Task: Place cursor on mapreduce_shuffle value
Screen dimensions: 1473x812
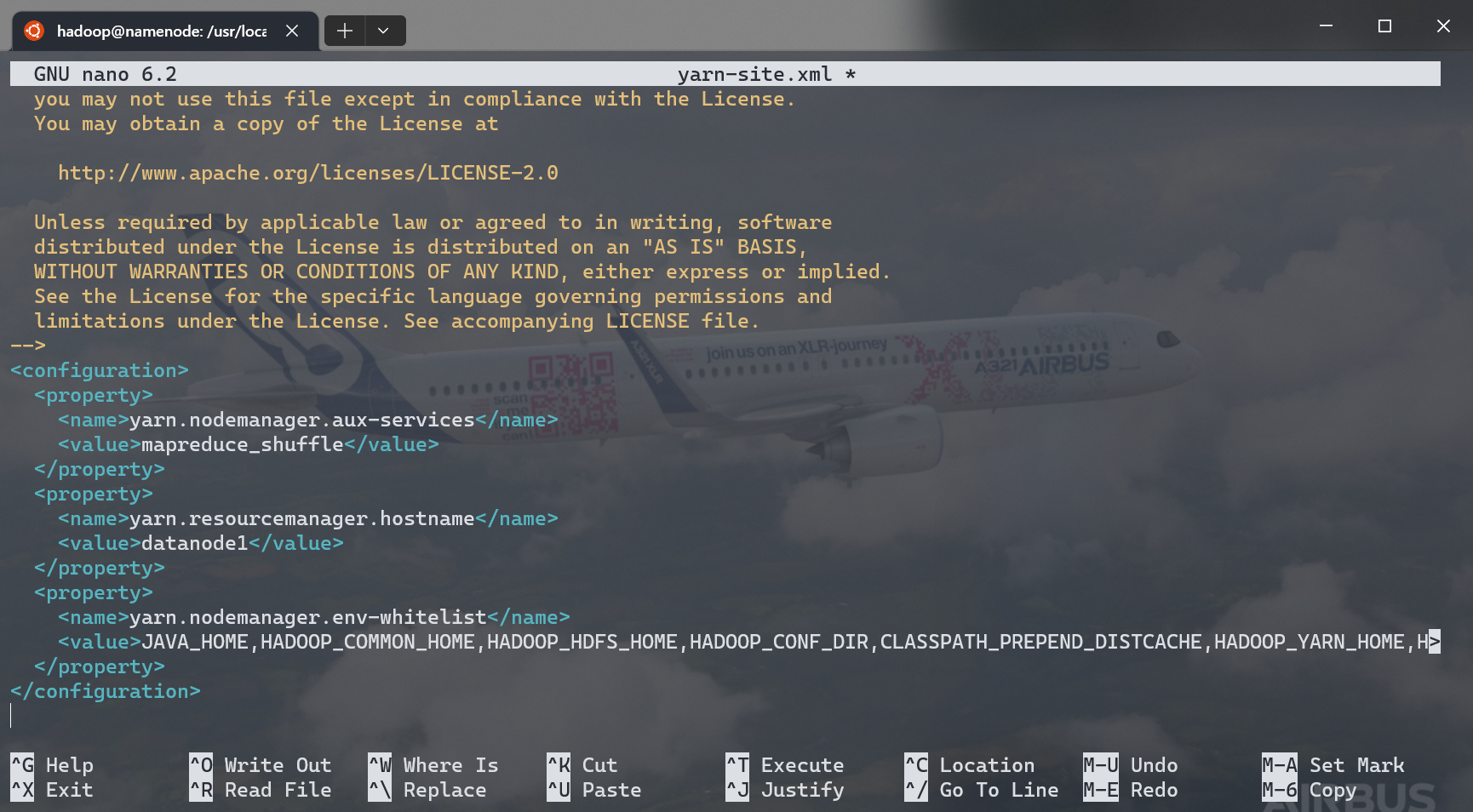Action: [x=242, y=444]
